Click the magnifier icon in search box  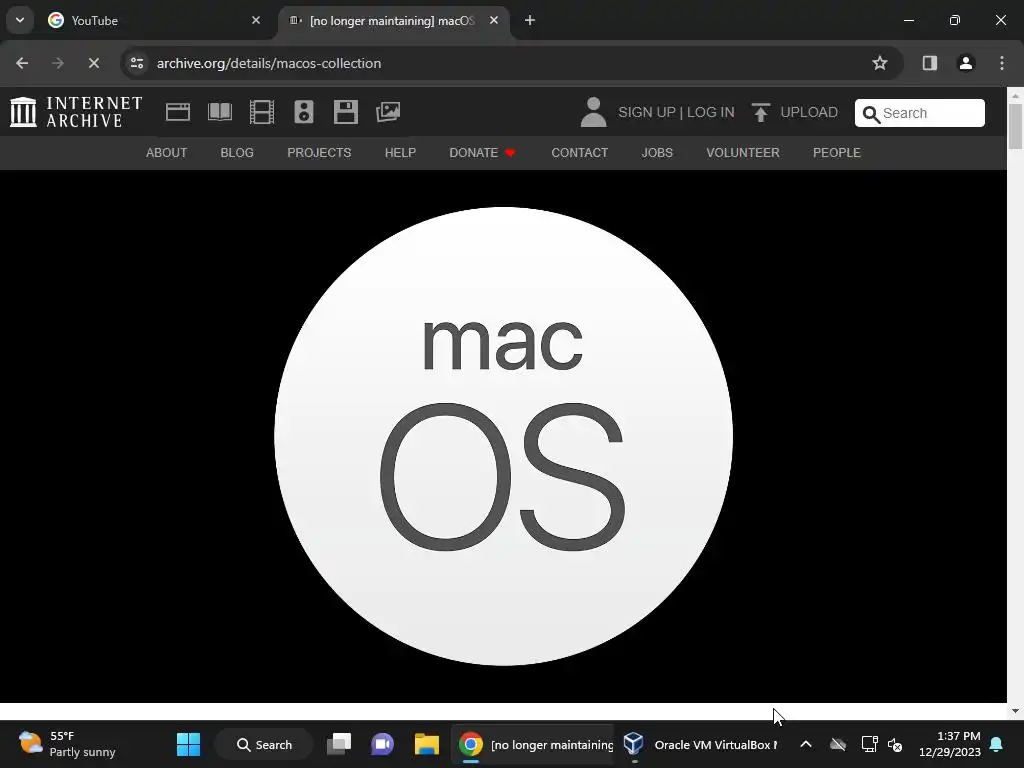click(871, 114)
